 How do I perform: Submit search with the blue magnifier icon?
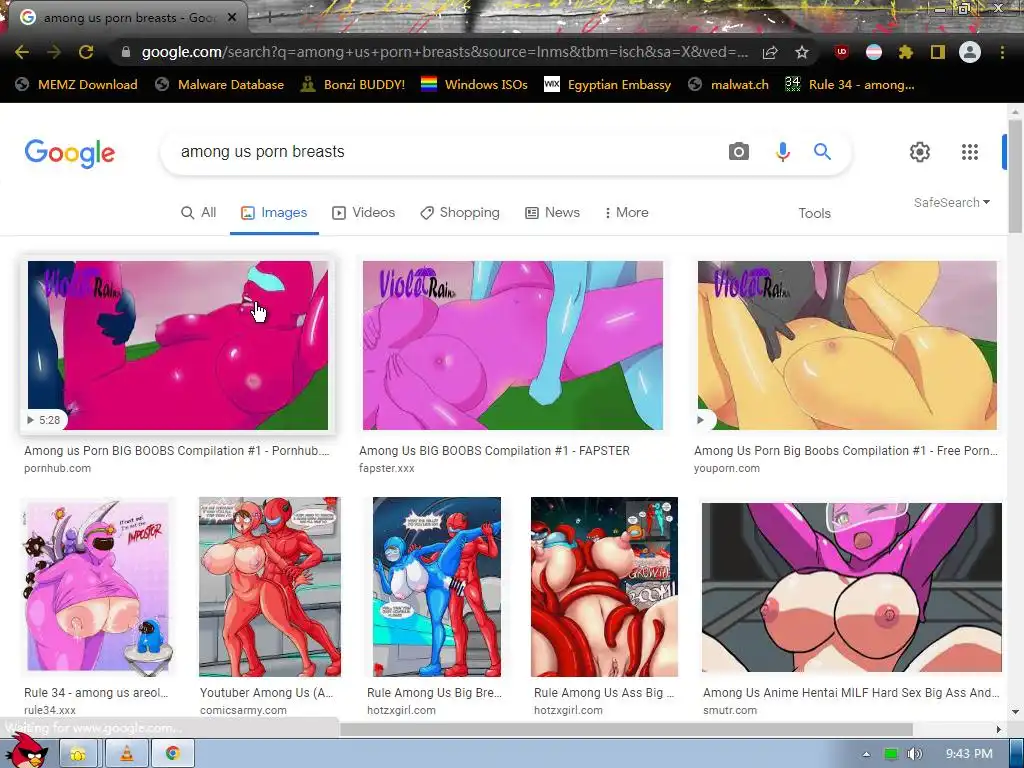(x=822, y=152)
